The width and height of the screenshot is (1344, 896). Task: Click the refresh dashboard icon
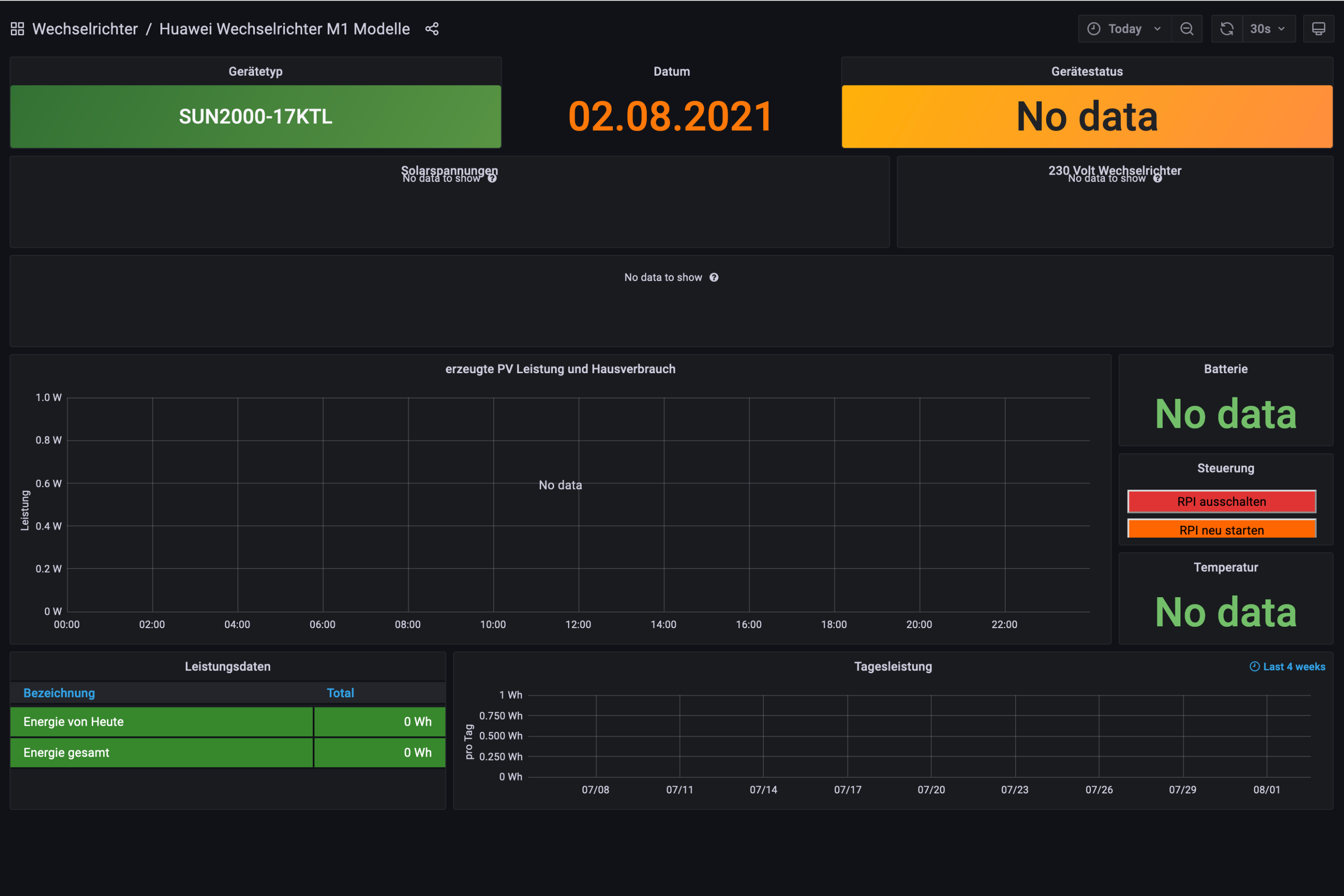(1227, 29)
